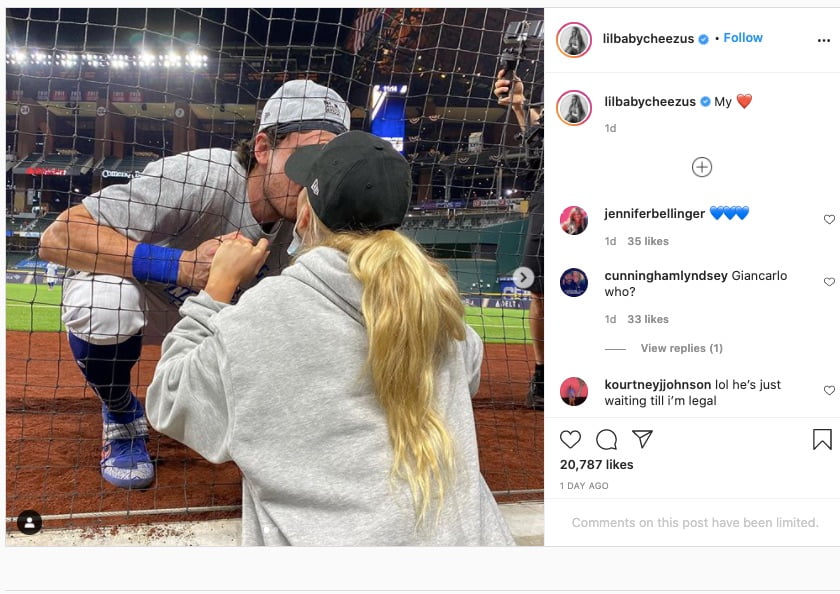Like kourtneyjjohnson's comment heart
This screenshot has width=840, height=594.
coord(827,390)
